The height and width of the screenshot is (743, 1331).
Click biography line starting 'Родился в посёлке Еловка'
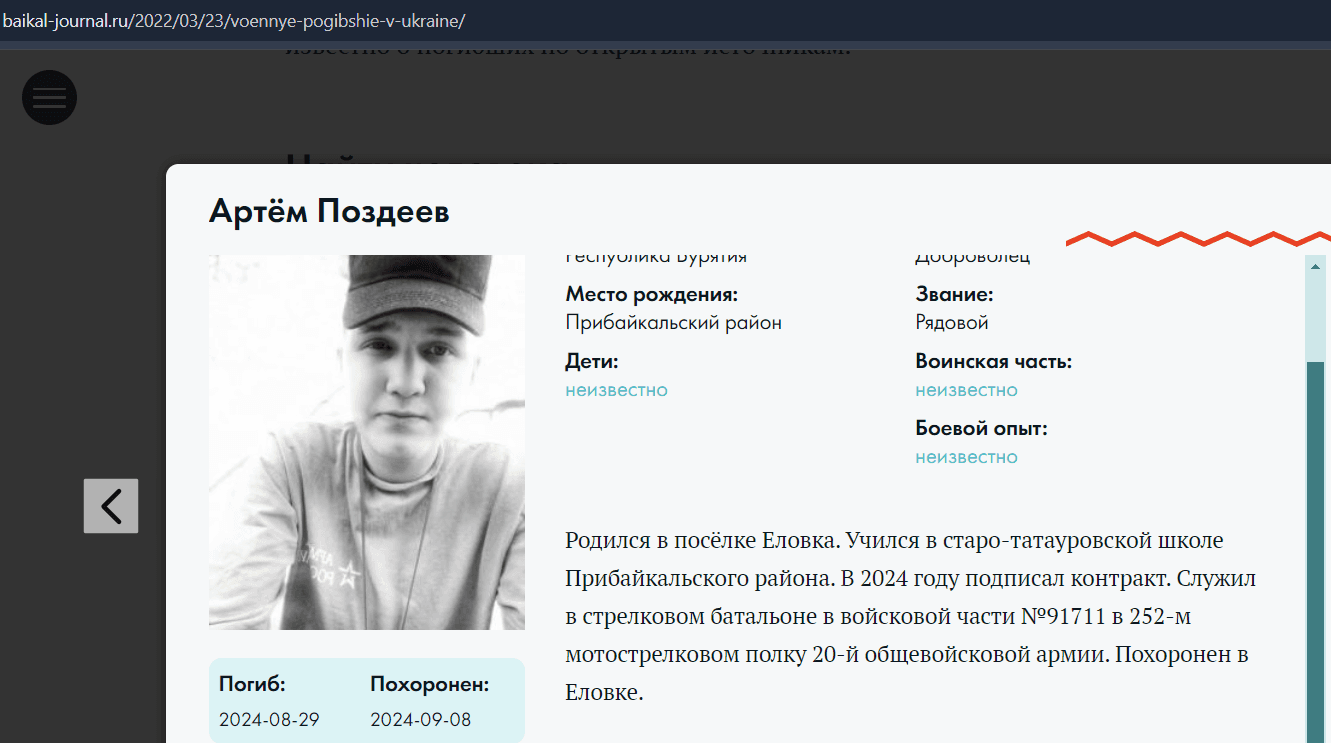pyautogui.click(x=894, y=541)
